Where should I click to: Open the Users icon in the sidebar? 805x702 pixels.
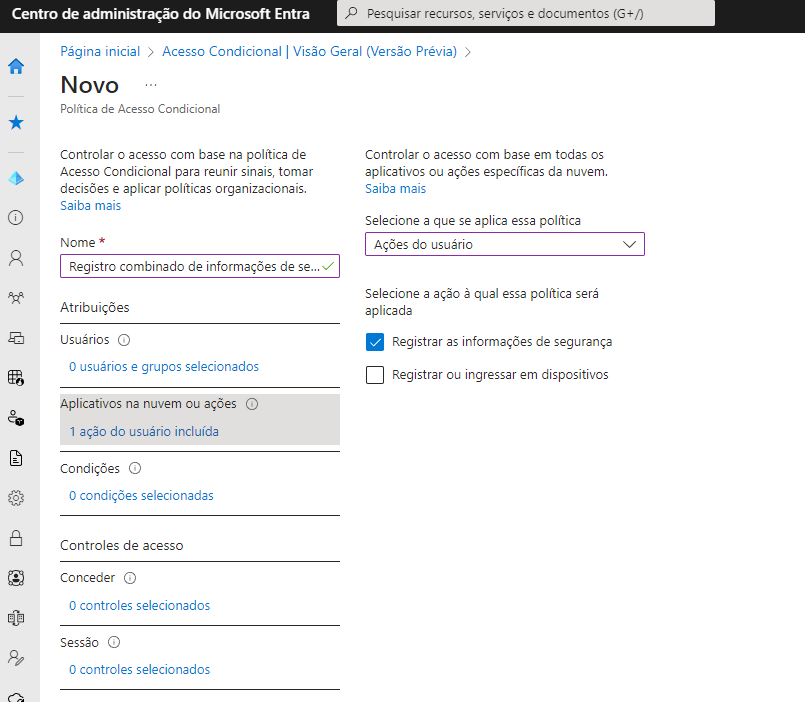[16, 258]
